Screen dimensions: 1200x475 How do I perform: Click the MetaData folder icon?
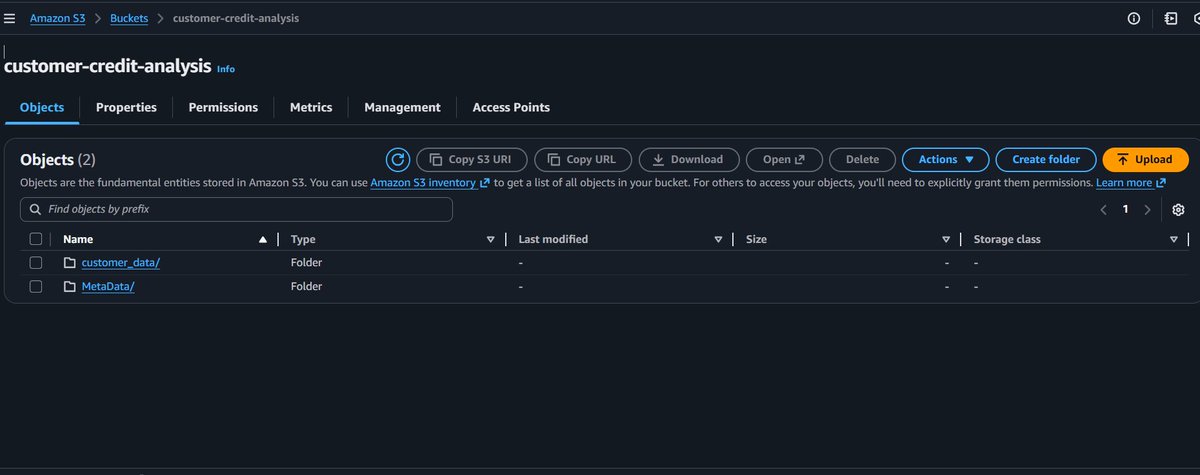click(70, 287)
